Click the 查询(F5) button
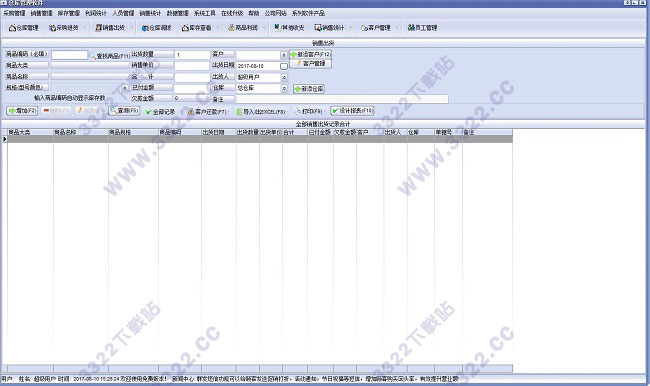Viewport: 650px width, 386px height. (124, 111)
